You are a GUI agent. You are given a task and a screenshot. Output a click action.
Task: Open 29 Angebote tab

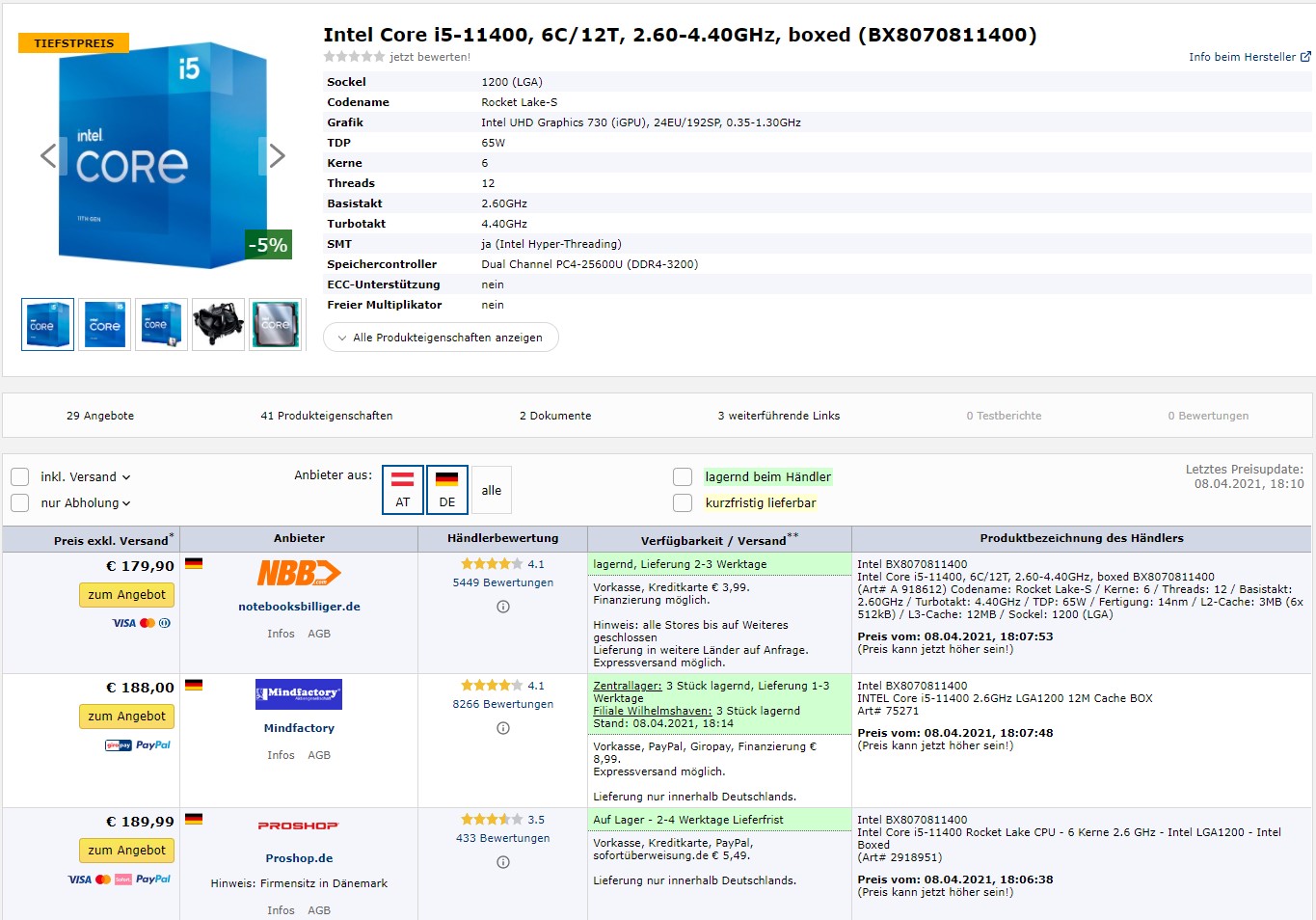pos(100,416)
